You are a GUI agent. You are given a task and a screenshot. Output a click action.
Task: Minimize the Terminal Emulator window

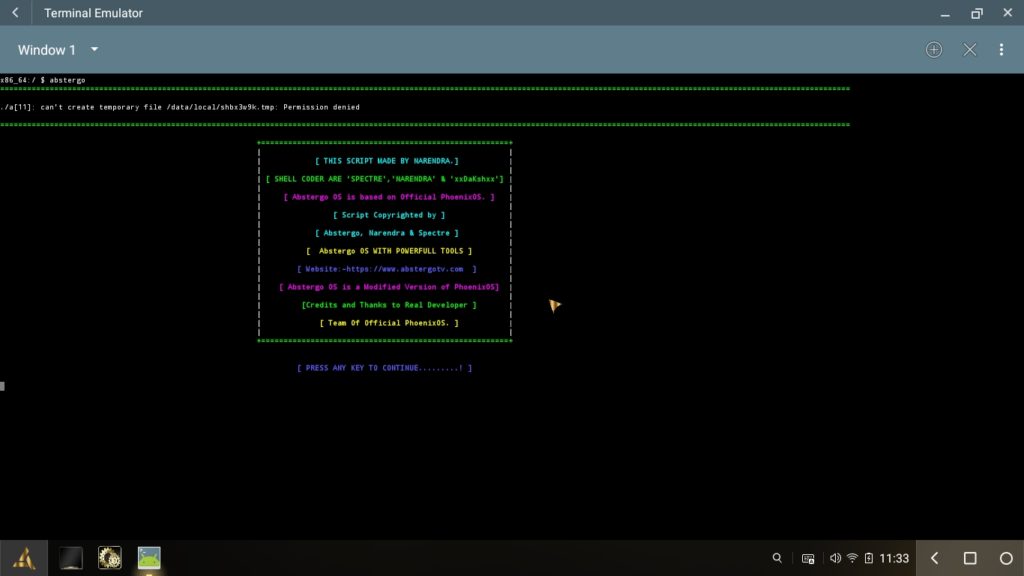coord(945,14)
